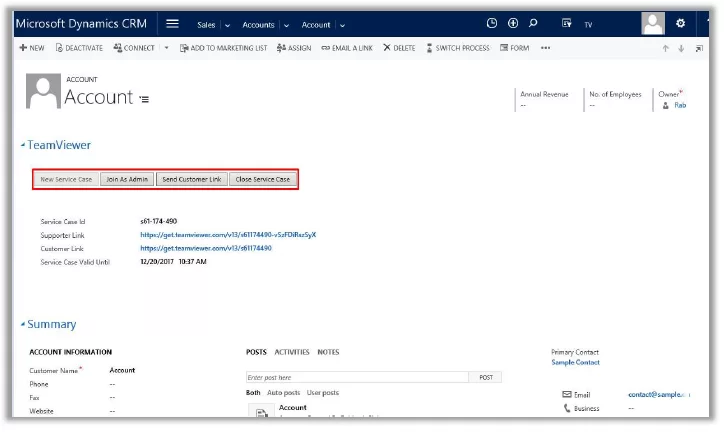The image size is (724, 435).
Task: Click the Enter post here field
Action: tap(357, 377)
